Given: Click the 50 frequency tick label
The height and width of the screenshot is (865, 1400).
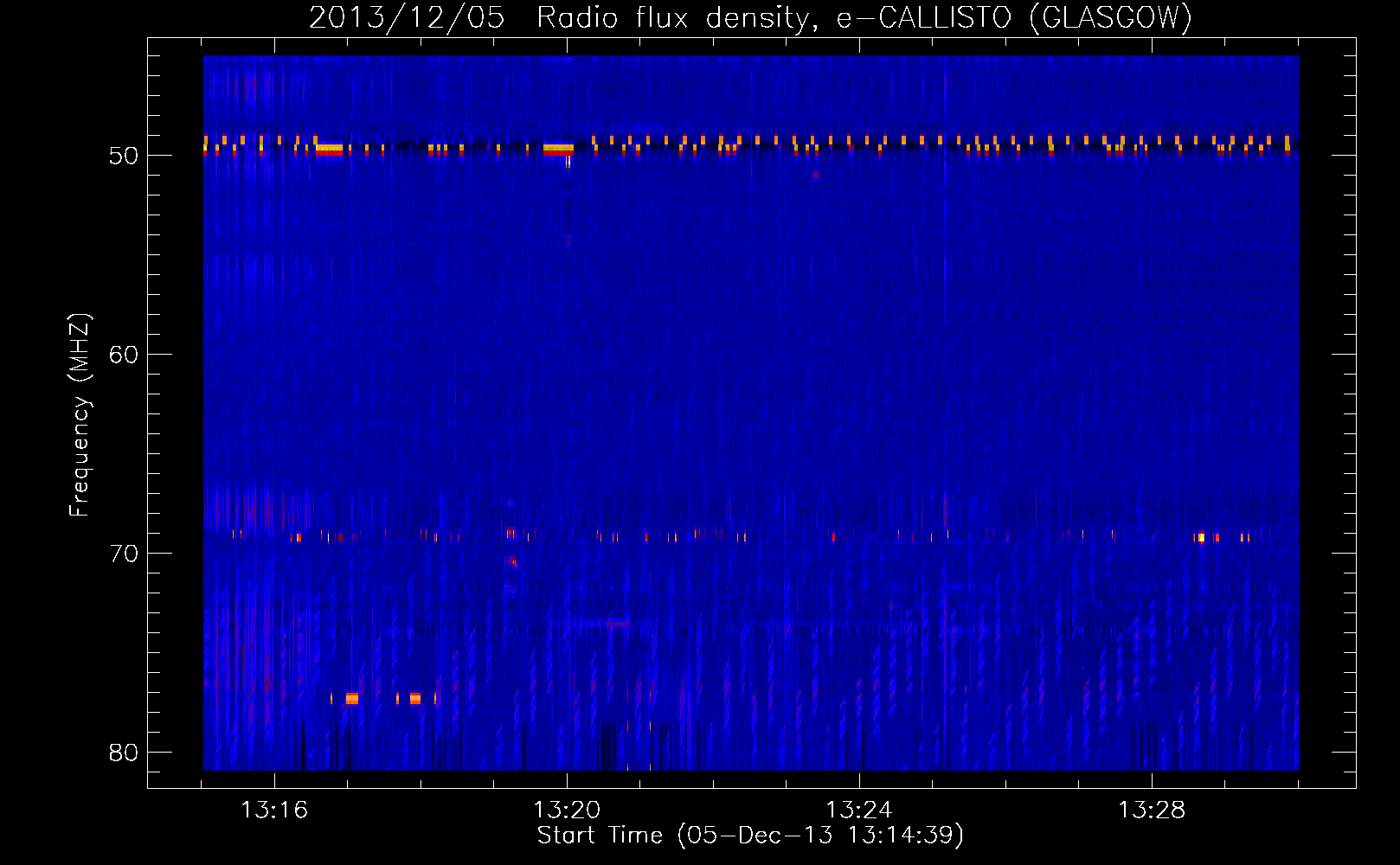Looking at the screenshot, I should tap(125, 156).
